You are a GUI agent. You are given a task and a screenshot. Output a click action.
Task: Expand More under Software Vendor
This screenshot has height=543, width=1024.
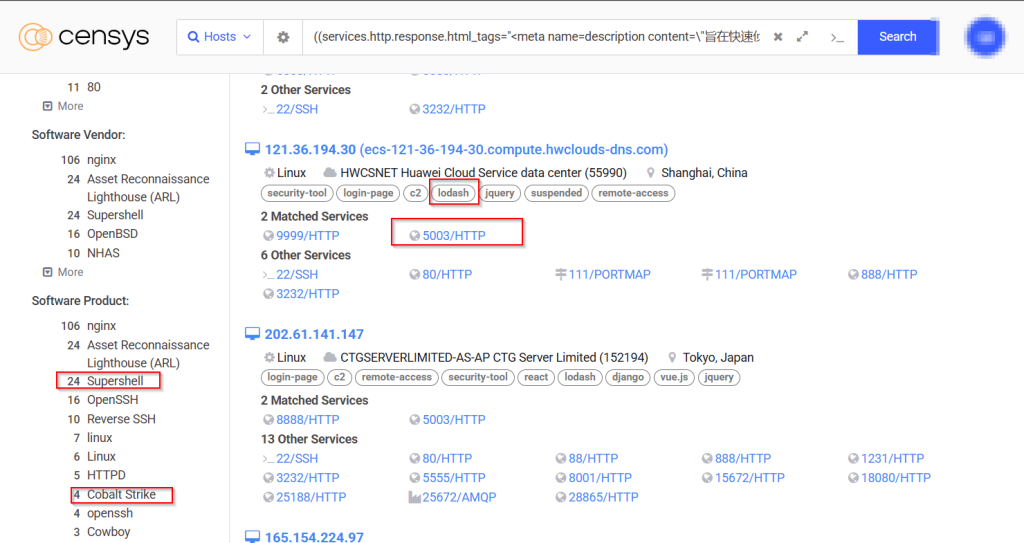point(63,272)
